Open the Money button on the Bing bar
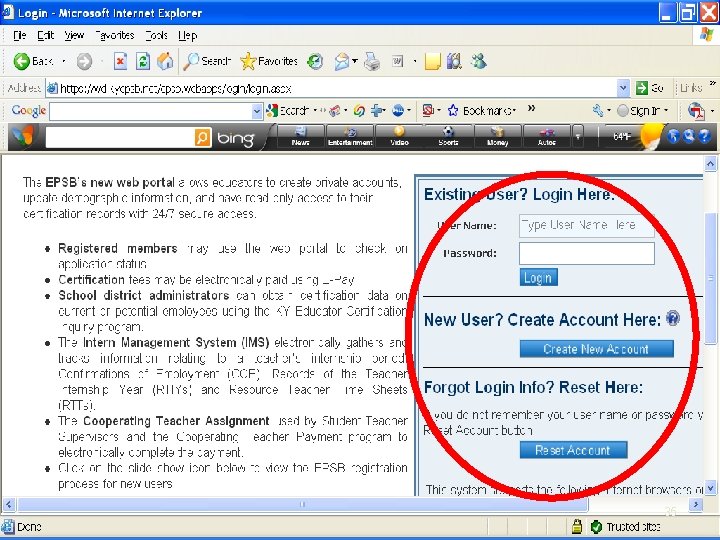Screen dimensions: 720x540 coord(498,136)
